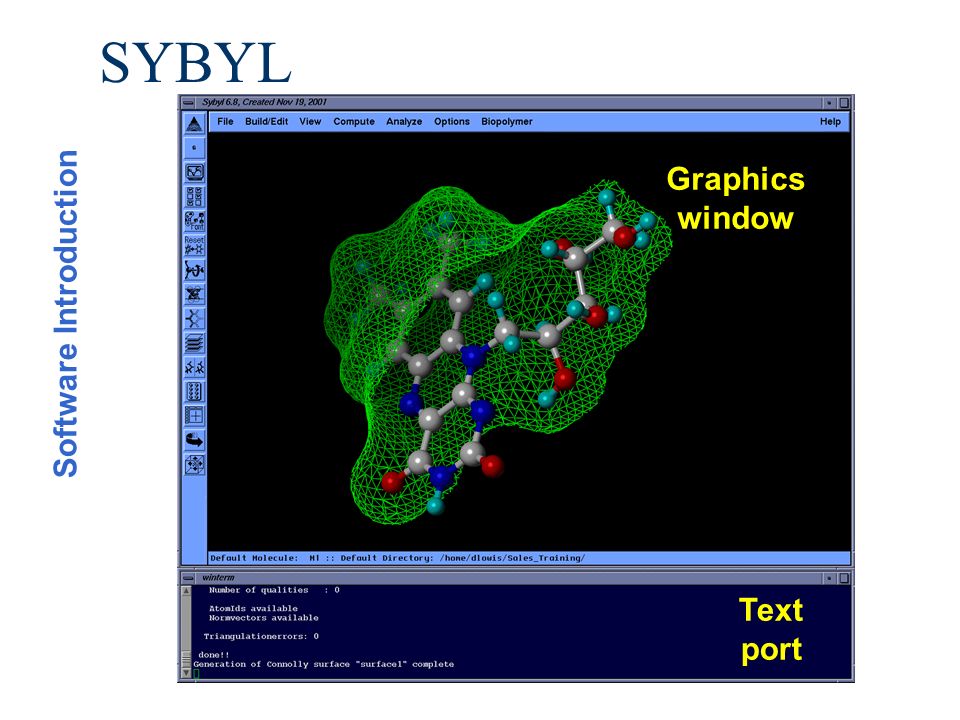Minimize the Sybyl 6.8 window

[x=830, y=102]
